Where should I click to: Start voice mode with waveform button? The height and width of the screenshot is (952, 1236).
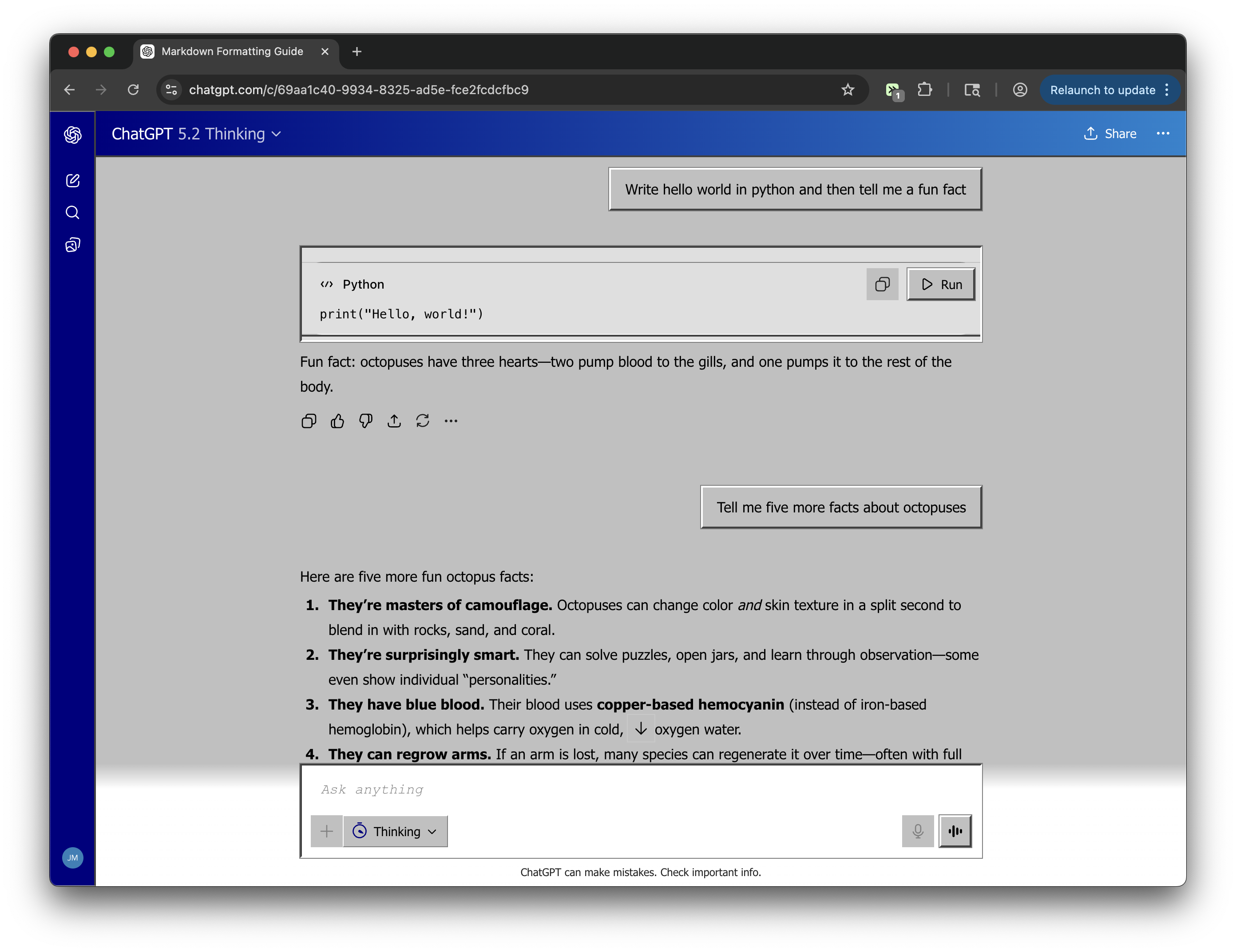tap(955, 831)
